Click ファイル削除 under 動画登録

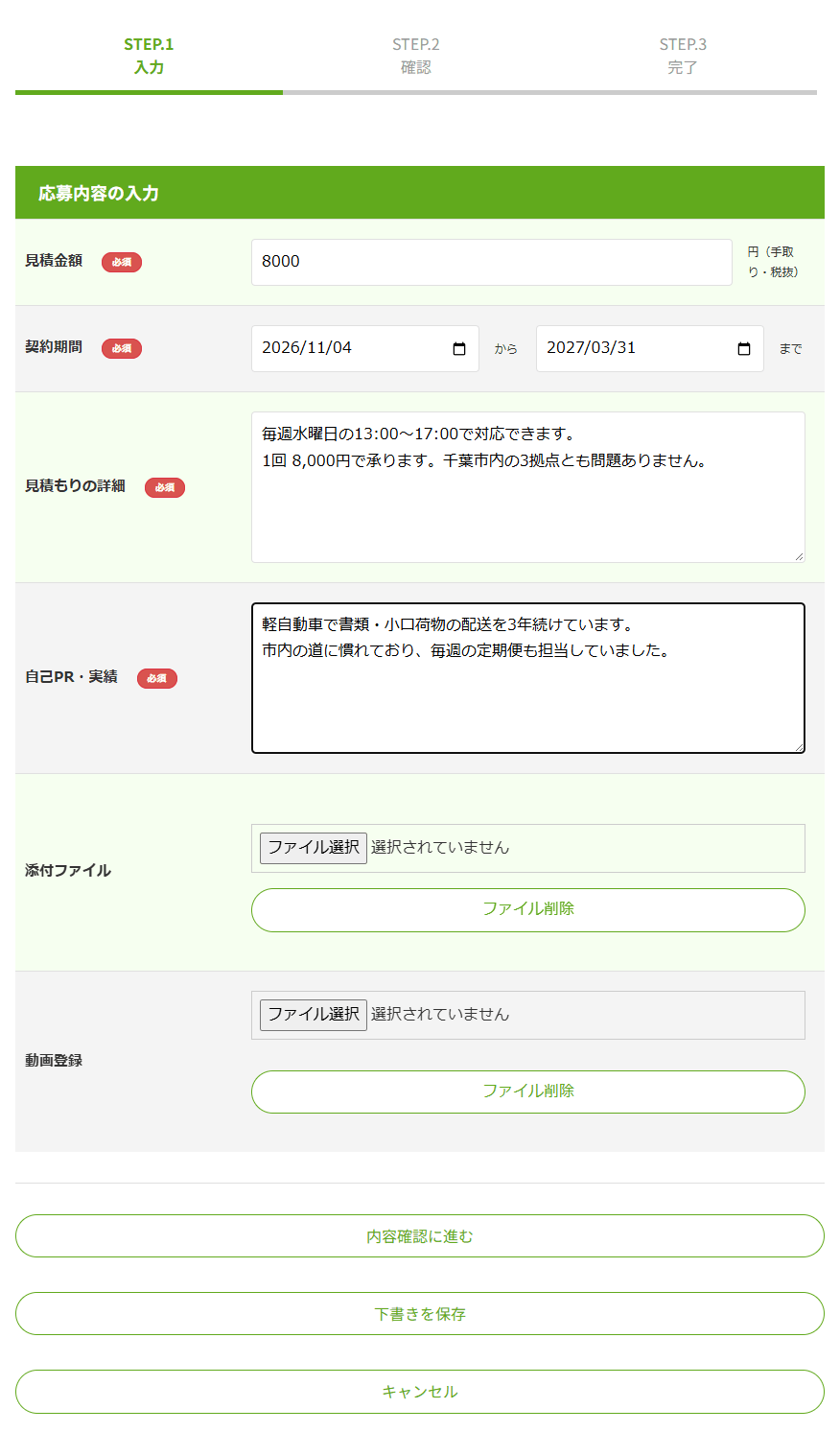[x=528, y=1092]
